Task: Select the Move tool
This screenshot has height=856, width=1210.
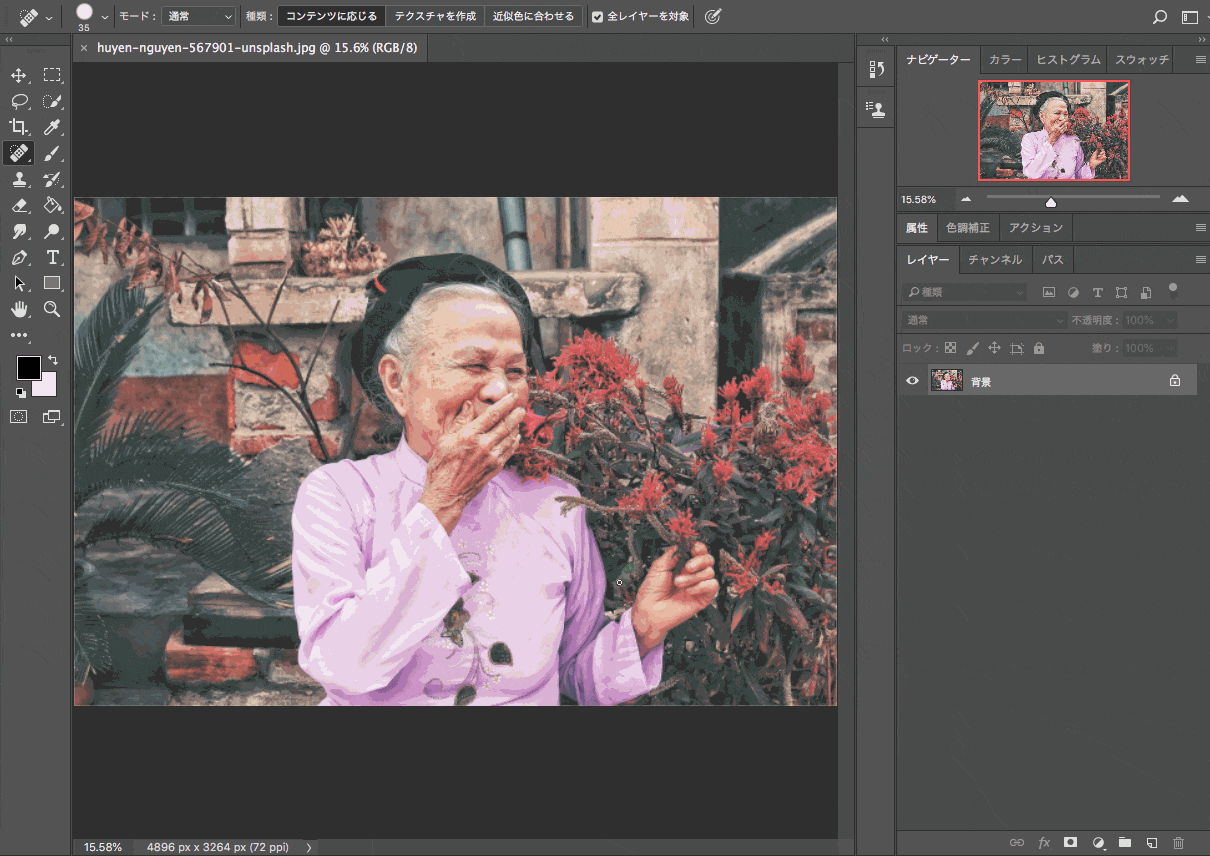Action: [19, 75]
